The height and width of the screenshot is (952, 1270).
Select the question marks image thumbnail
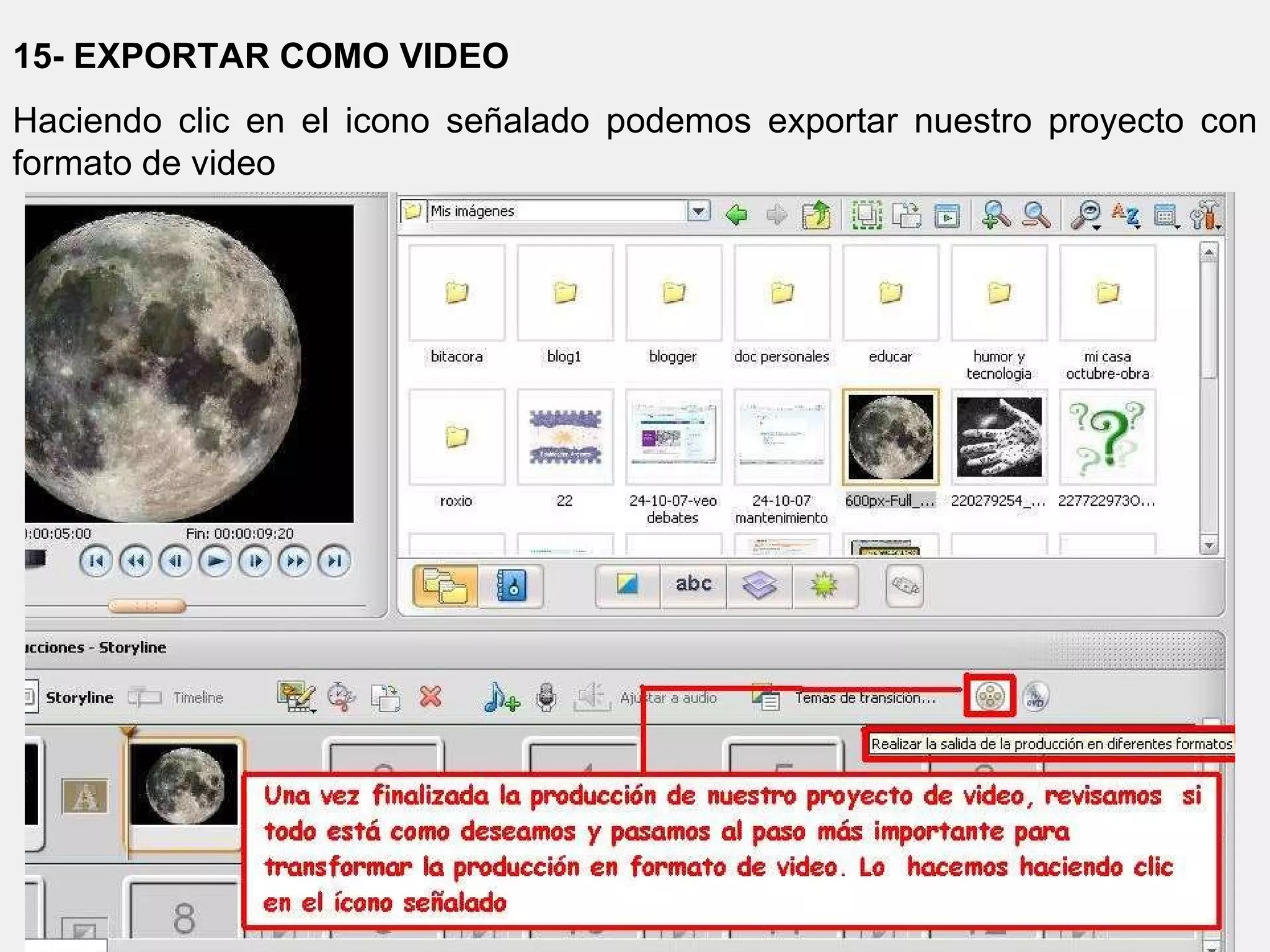(x=1108, y=437)
